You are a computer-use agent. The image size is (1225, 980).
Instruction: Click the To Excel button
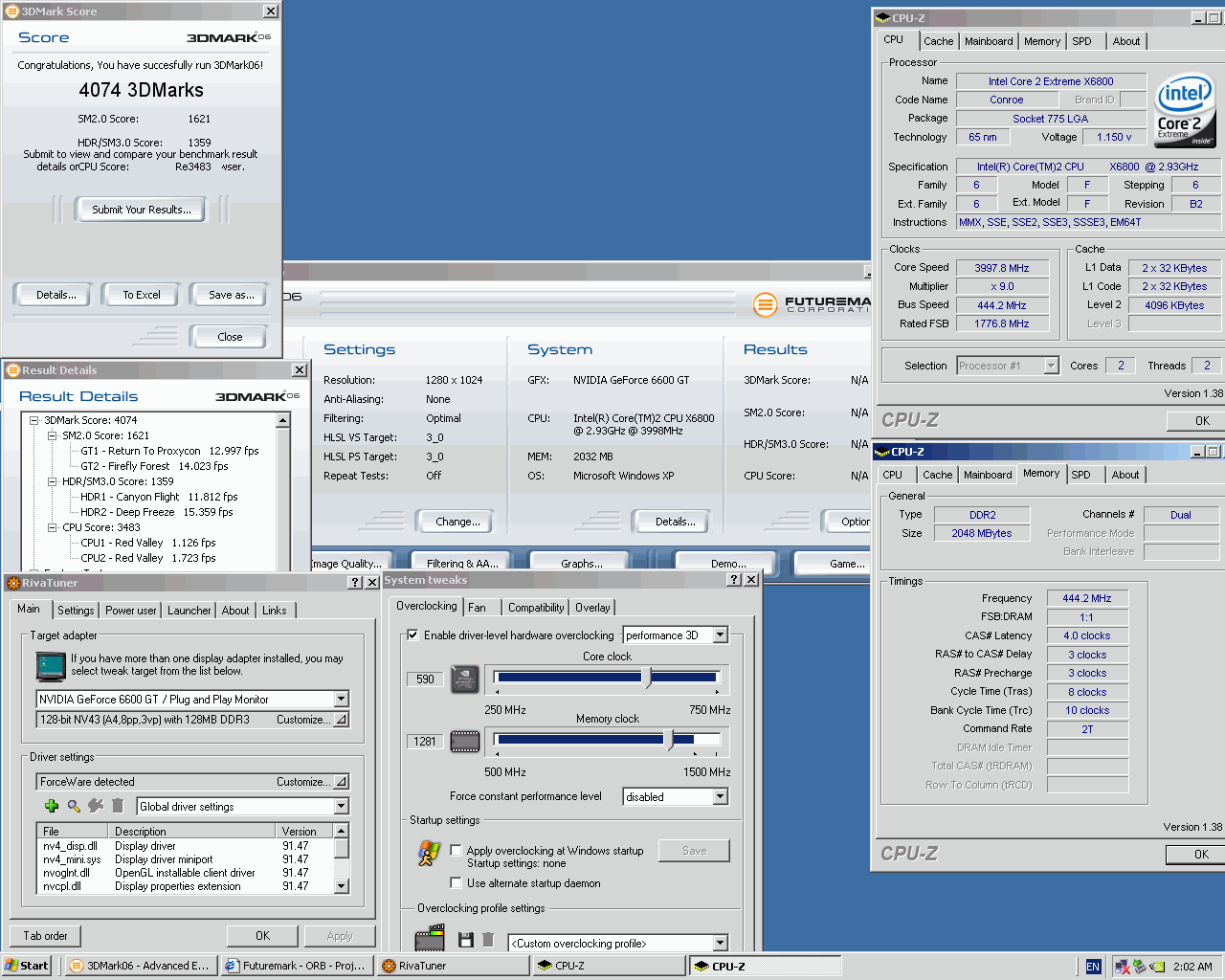[142, 295]
